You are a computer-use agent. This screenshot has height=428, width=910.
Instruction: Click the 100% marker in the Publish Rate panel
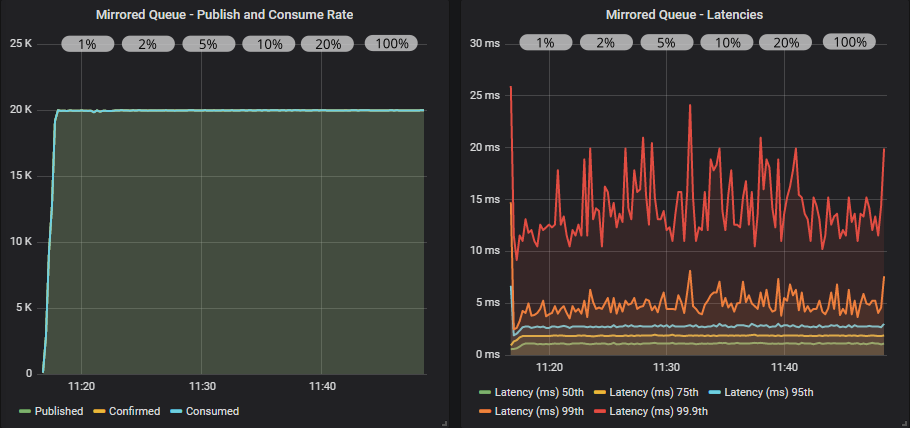pos(392,44)
